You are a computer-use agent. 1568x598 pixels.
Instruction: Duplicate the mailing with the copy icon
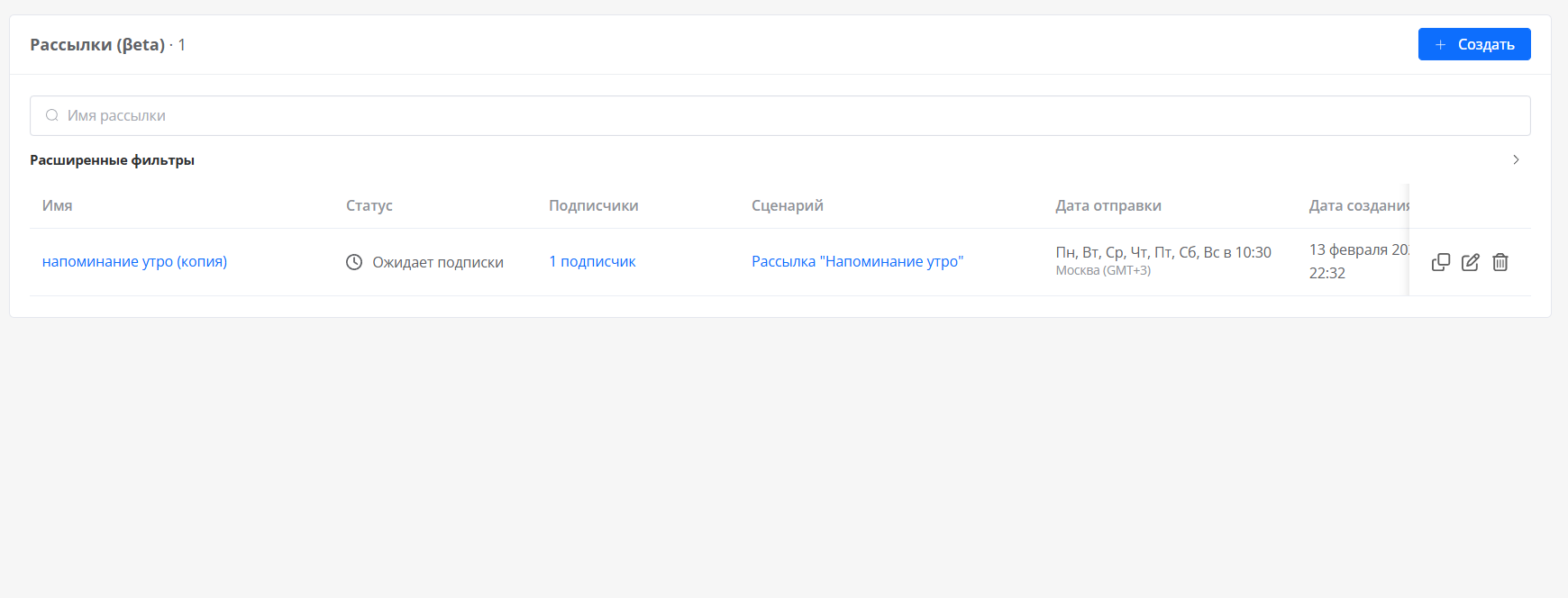[x=1440, y=262]
